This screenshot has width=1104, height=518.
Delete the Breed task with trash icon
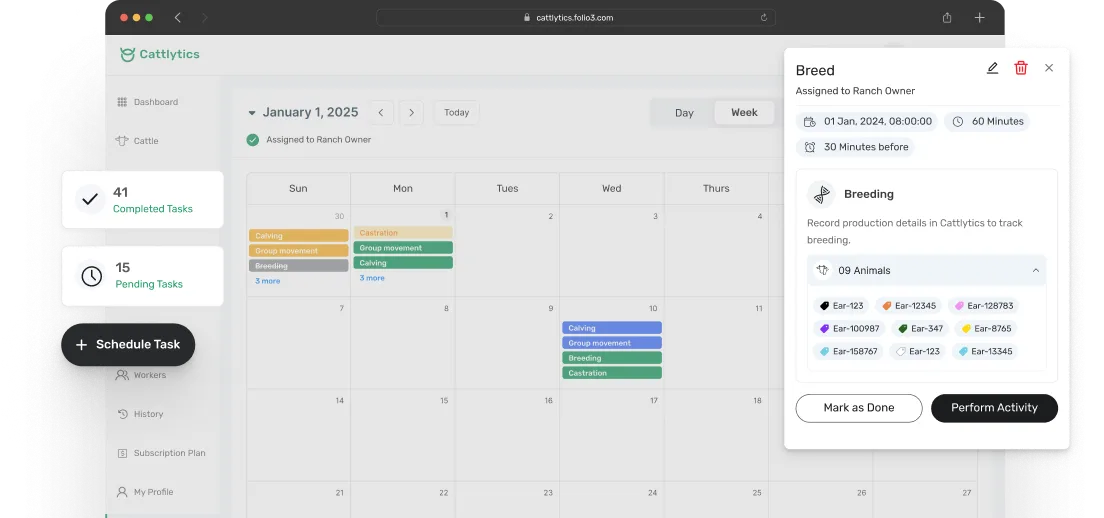[1021, 68]
